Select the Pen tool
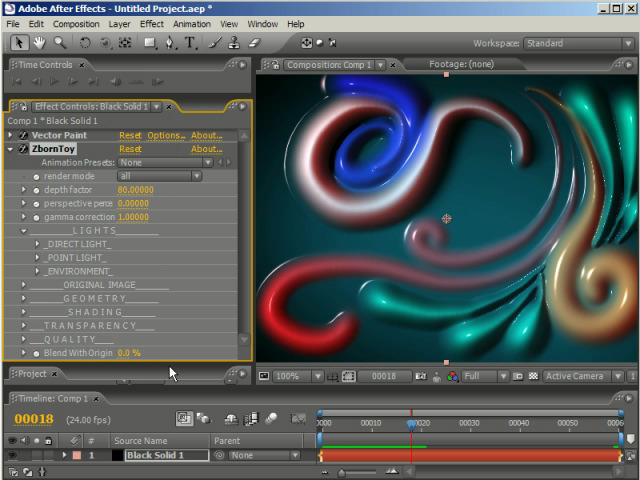 [x=170, y=43]
